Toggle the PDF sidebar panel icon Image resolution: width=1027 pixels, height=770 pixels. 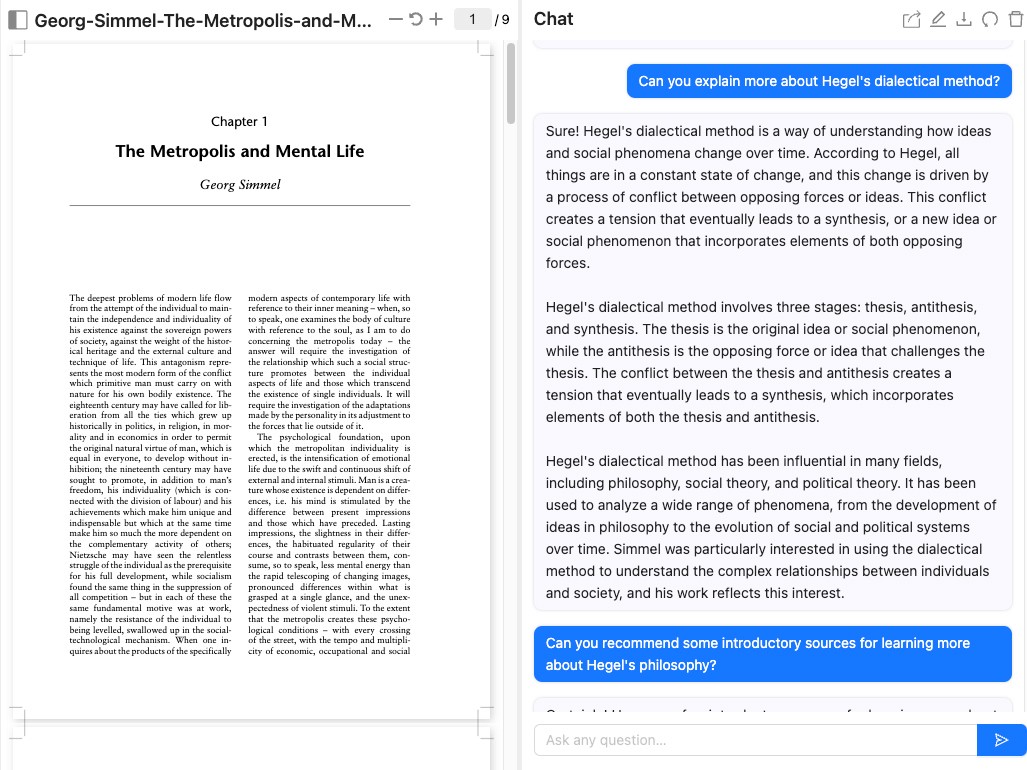coord(18,20)
